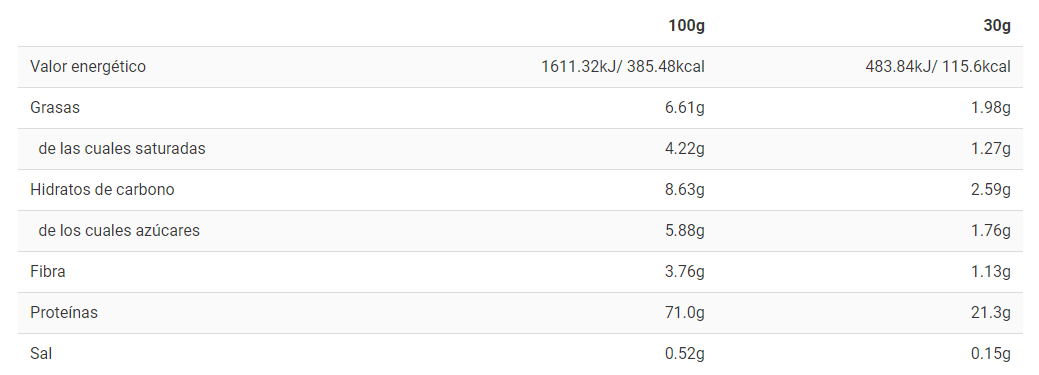Click the 21.3g protein per serving value
This screenshot has height=375, width=1039.
[x=991, y=313]
